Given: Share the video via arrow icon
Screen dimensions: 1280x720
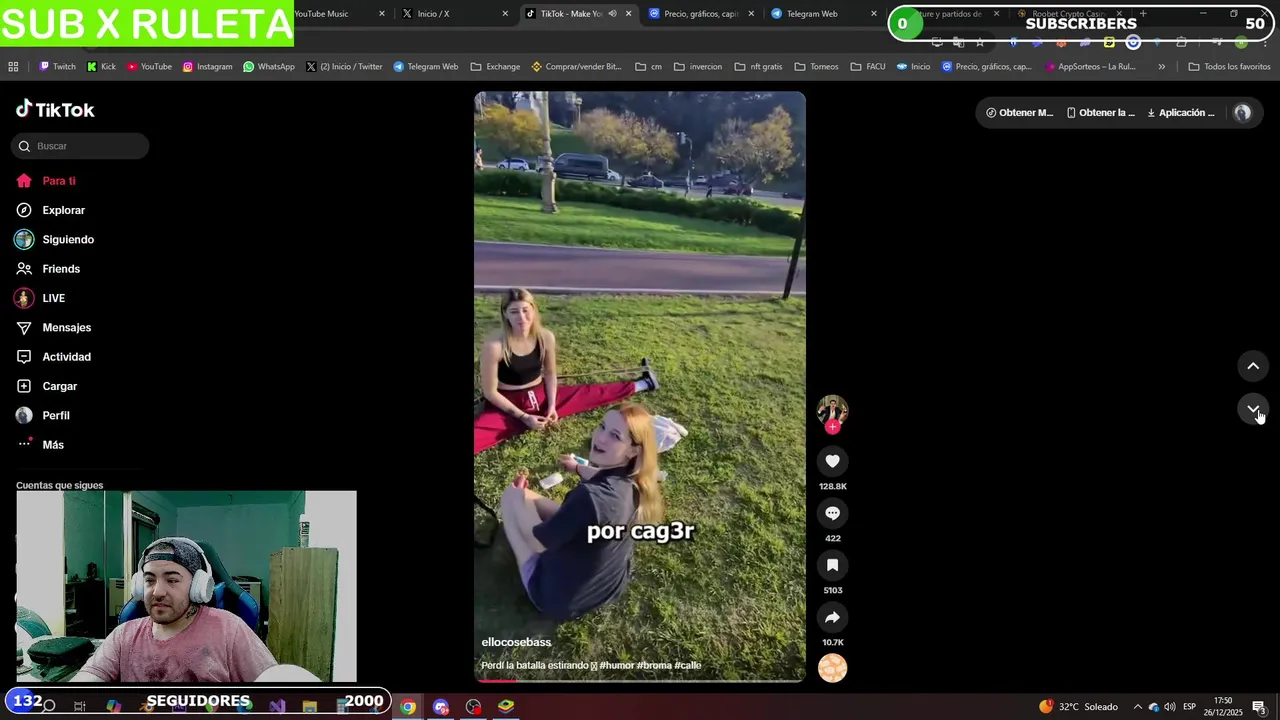Looking at the screenshot, I should coord(832,617).
